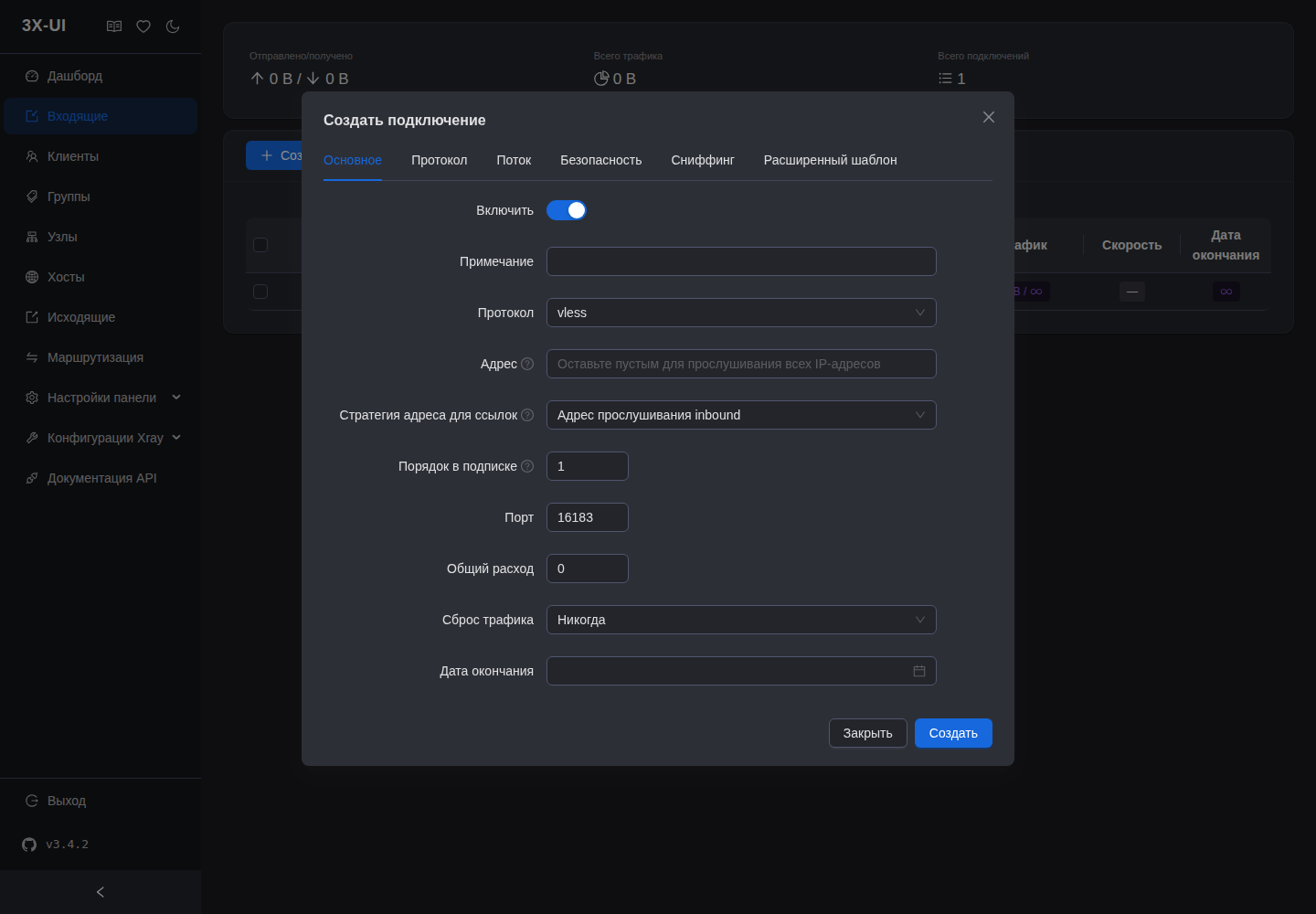
Task: Click the Настройки панели gear icon
Action: pyautogui.click(x=32, y=398)
